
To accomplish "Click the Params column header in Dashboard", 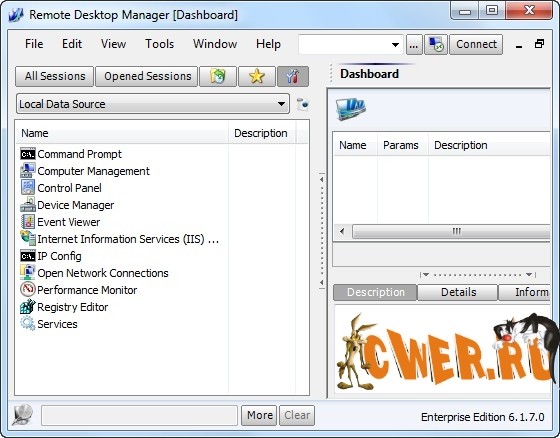I will point(402,145).
